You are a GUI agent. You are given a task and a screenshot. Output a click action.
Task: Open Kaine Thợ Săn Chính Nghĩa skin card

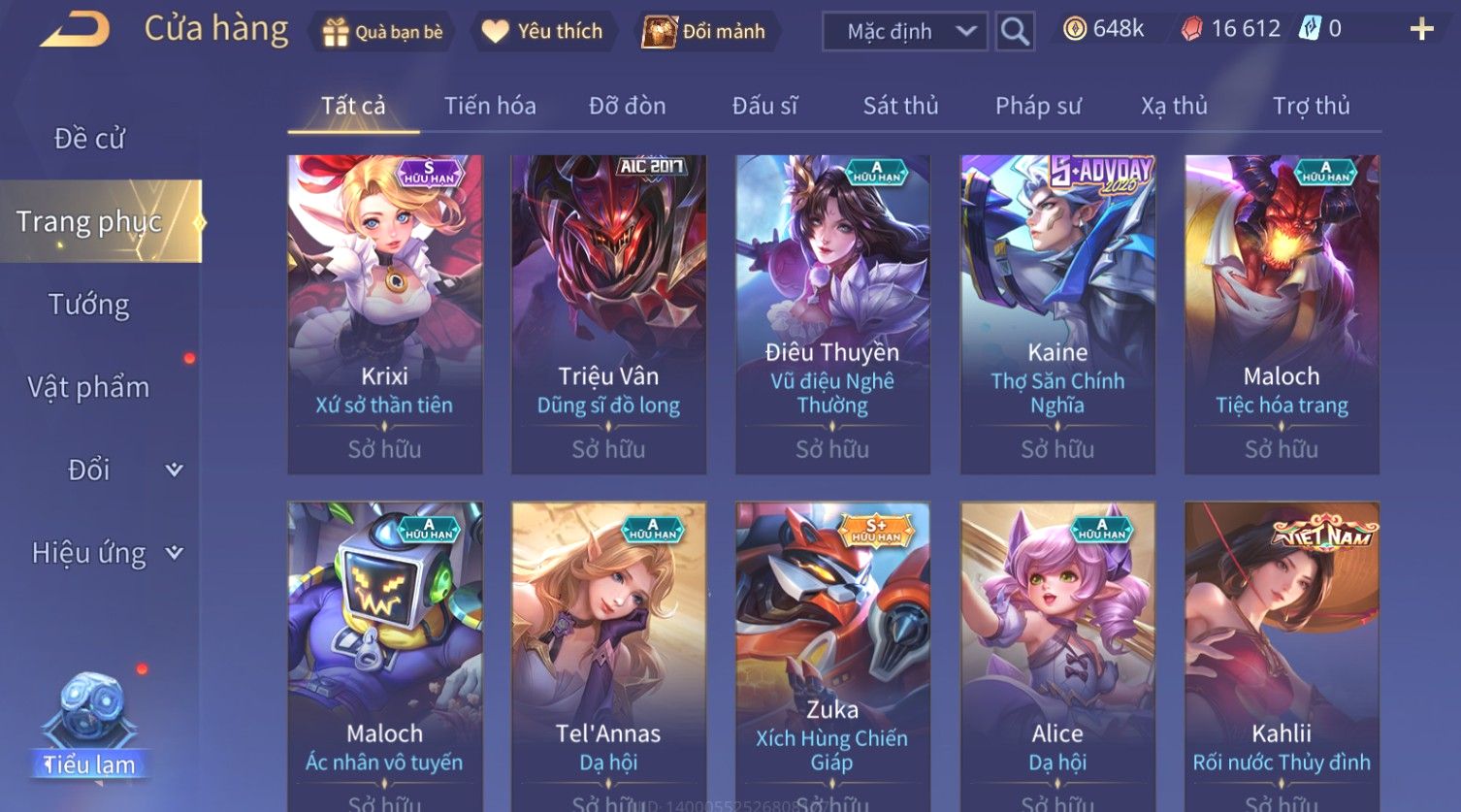point(1057,314)
